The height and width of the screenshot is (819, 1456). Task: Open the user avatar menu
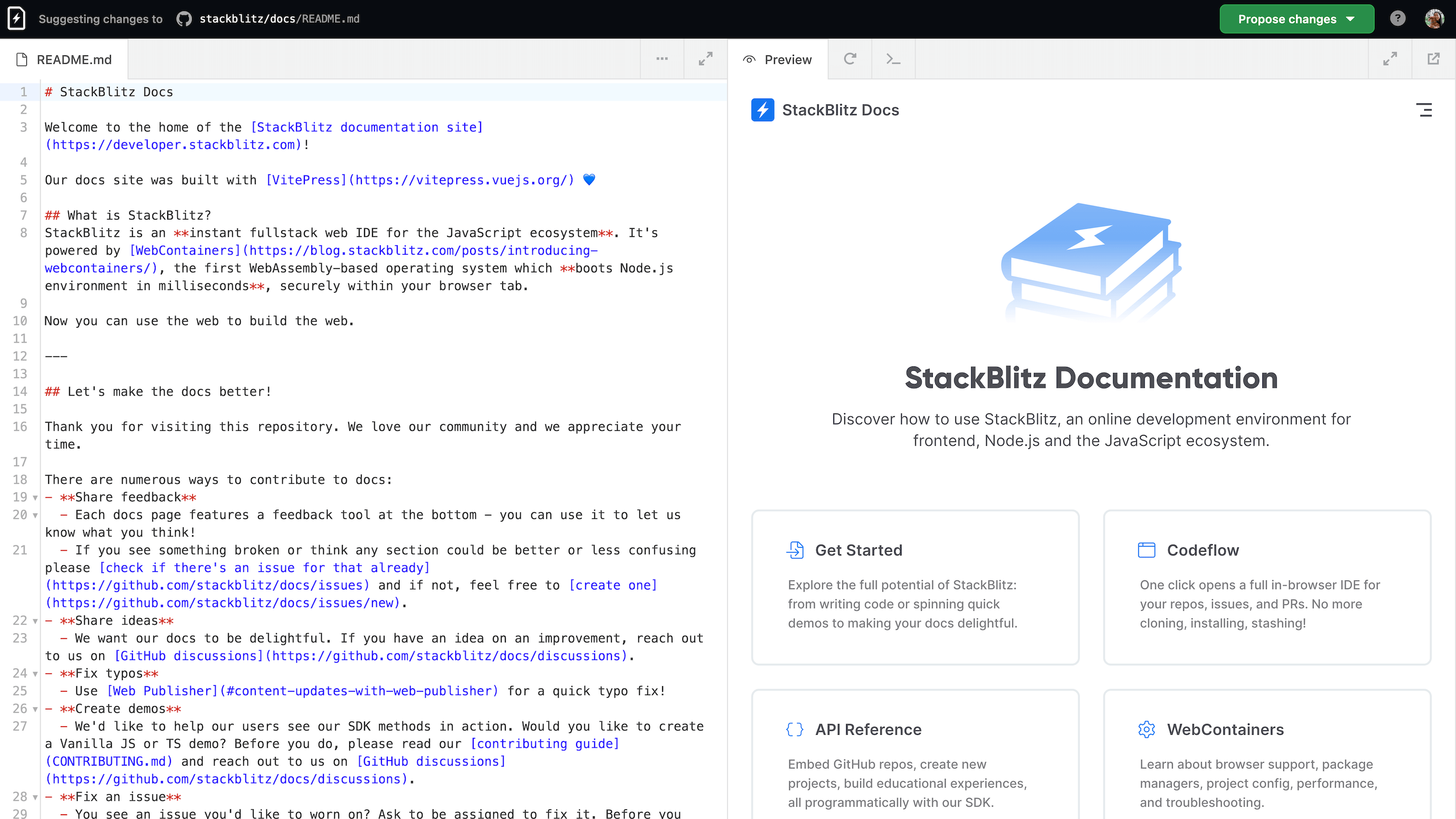click(x=1434, y=18)
